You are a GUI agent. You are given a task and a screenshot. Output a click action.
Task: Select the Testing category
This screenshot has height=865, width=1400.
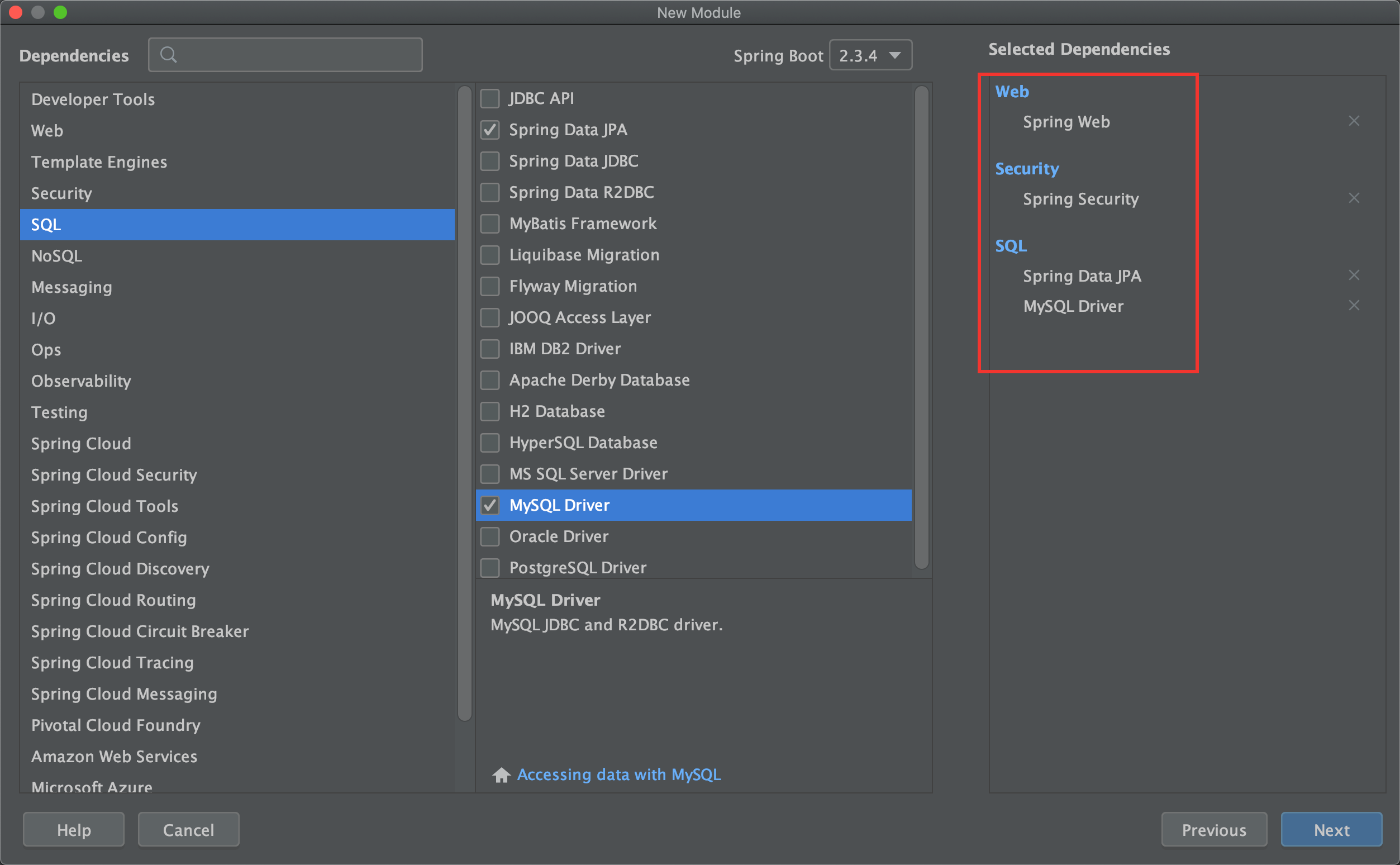(237, 412)
